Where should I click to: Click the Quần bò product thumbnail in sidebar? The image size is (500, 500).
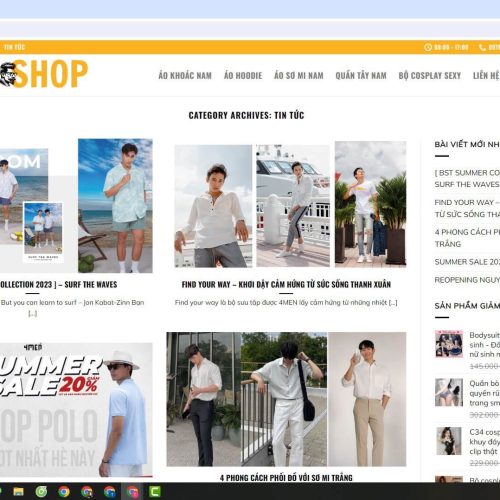pyautogui.click(x=449, y=392)
